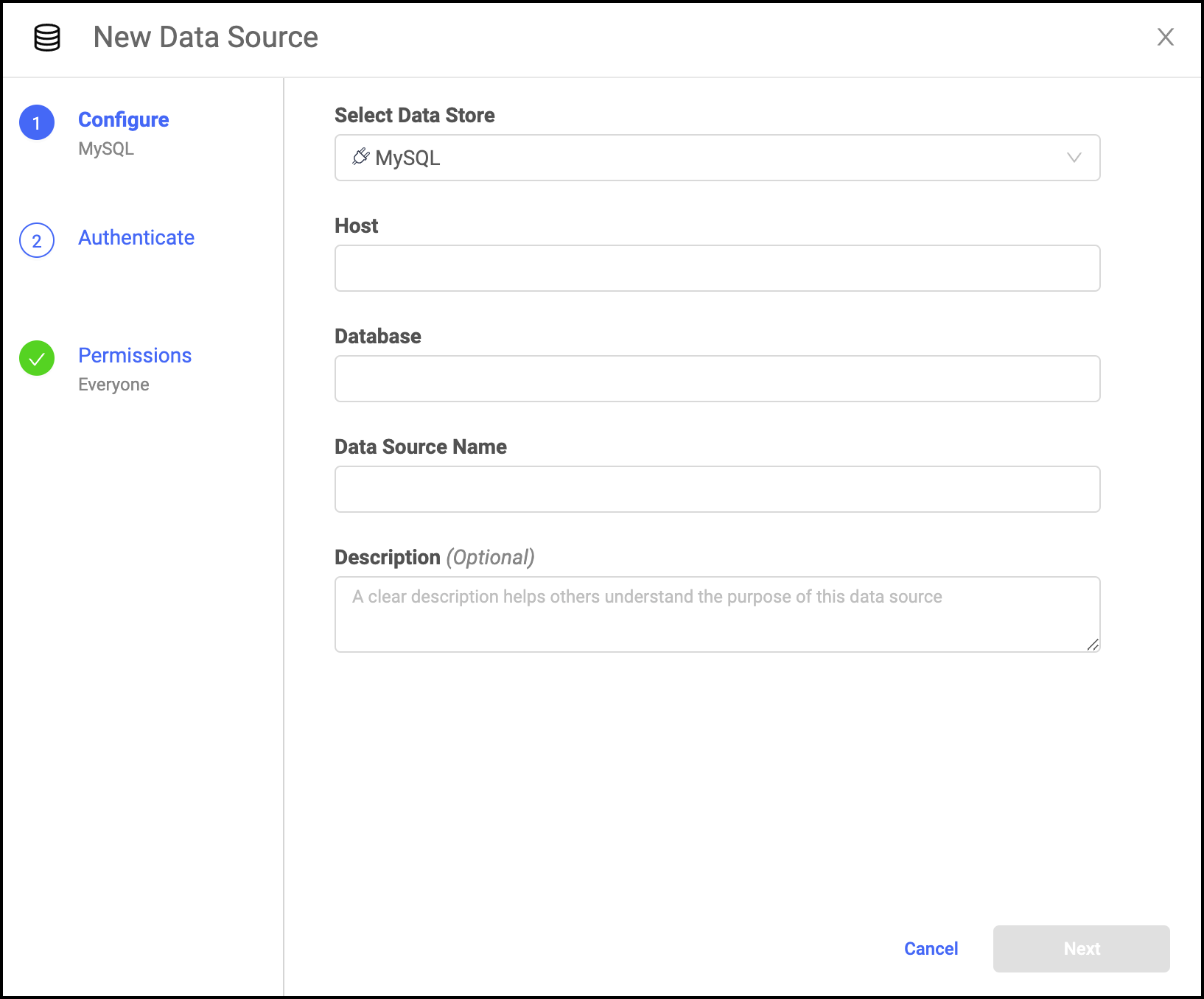Screen dimensions: 1204x999
Task: Go to the Authenticate step
Action: tap(136, 237)
